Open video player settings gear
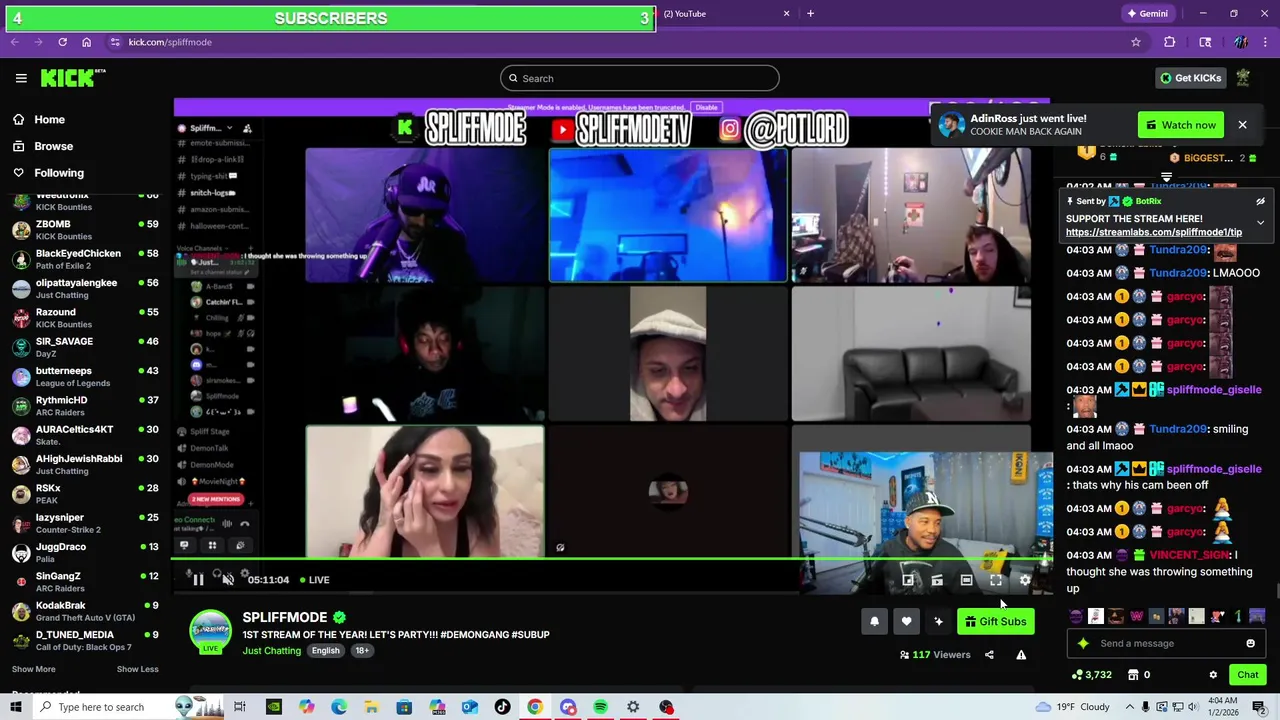 (1025, 580)
